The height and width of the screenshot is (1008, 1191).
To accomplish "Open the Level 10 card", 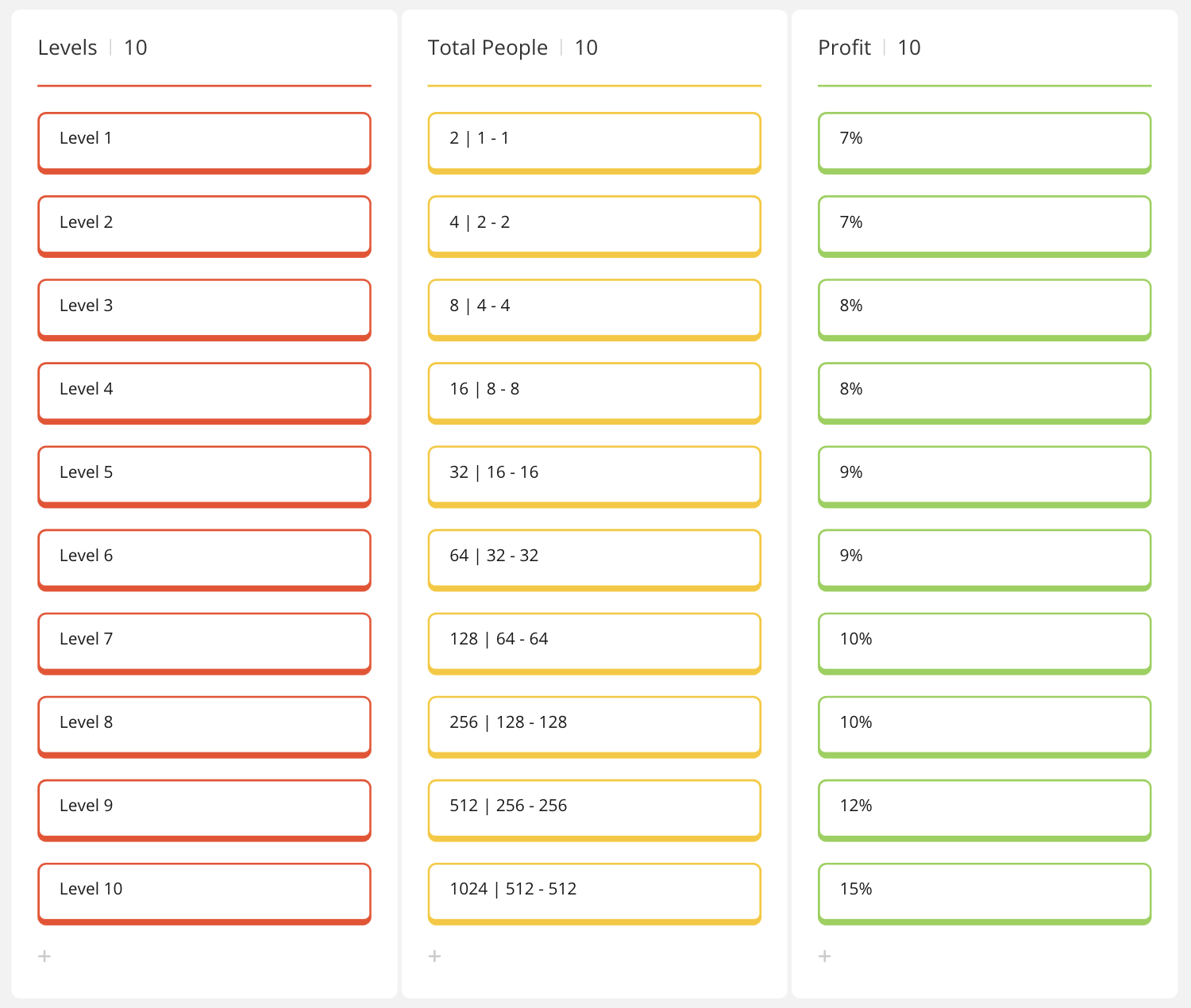I will (204, 893).
